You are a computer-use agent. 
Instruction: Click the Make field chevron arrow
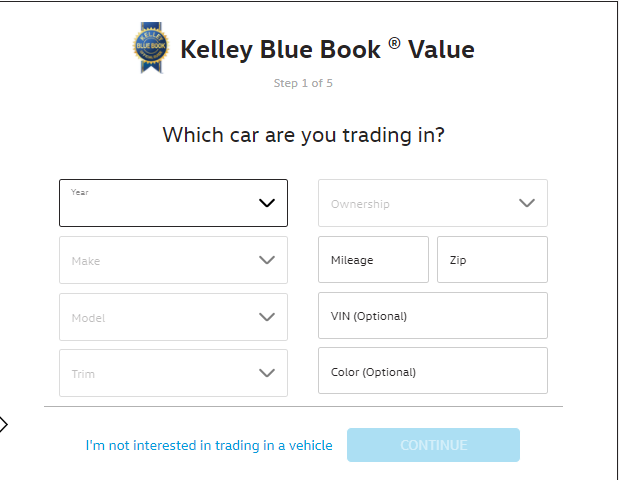click(x=267, y=260)
